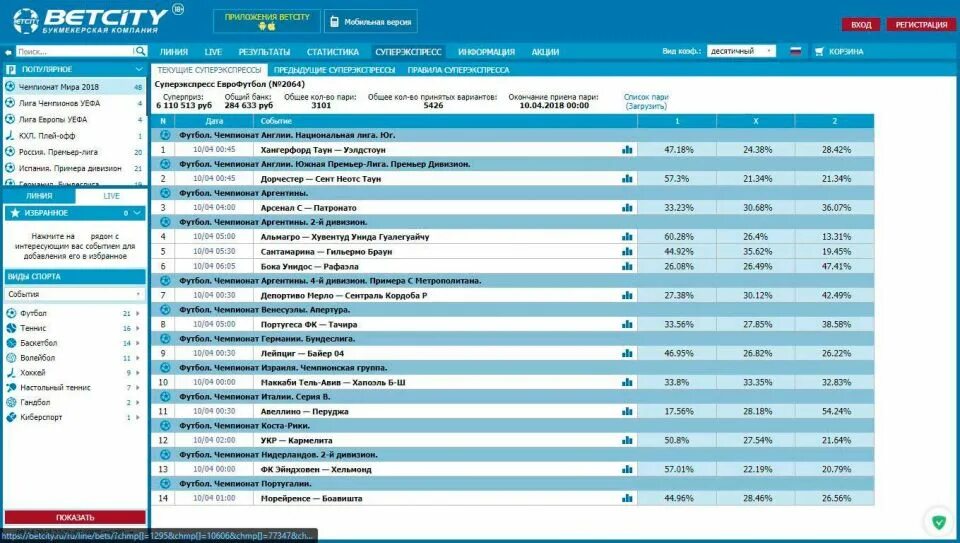Open the Мобильная версия button
The image size is (960, 543).
click(370, 21)
